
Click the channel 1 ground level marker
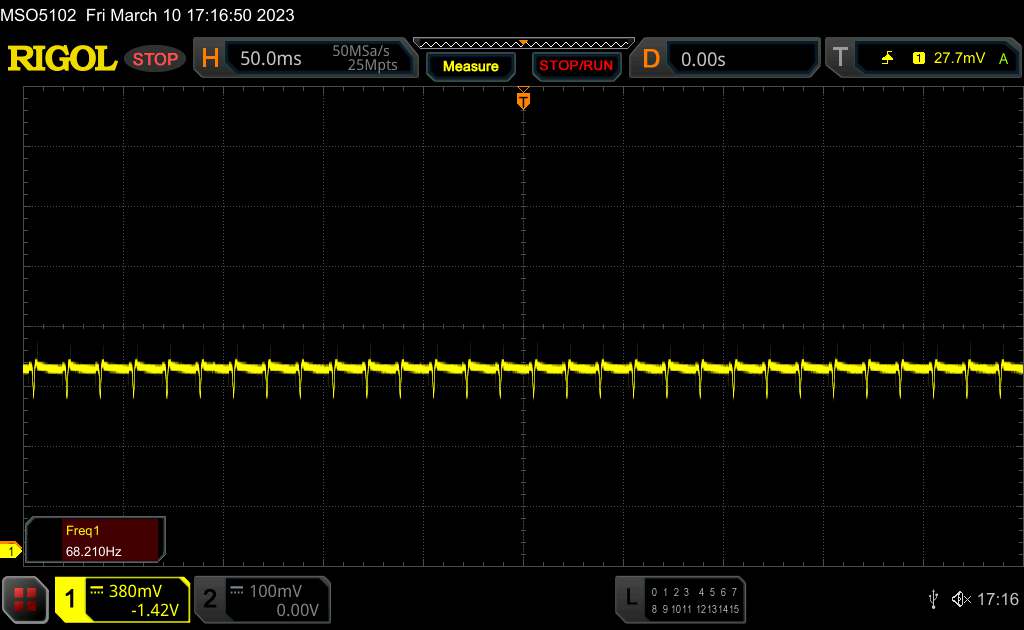[10, 550]
